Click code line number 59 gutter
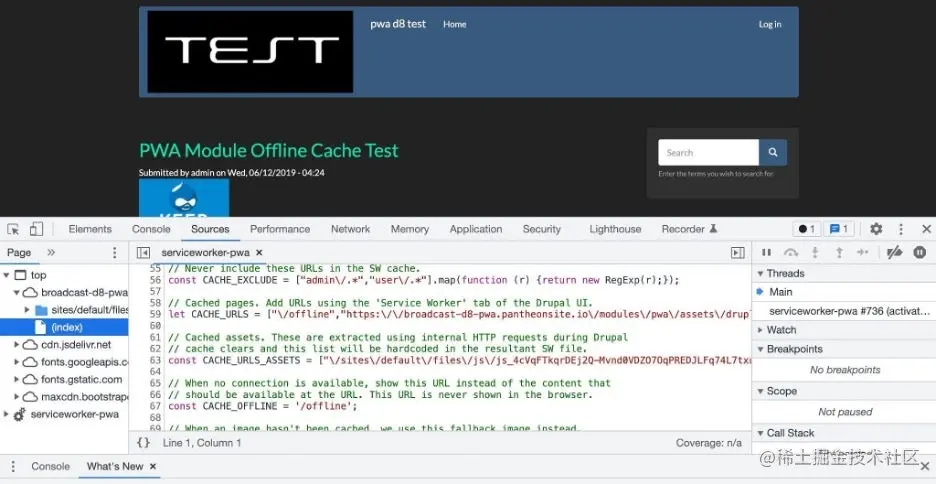 tap(155, 314)
